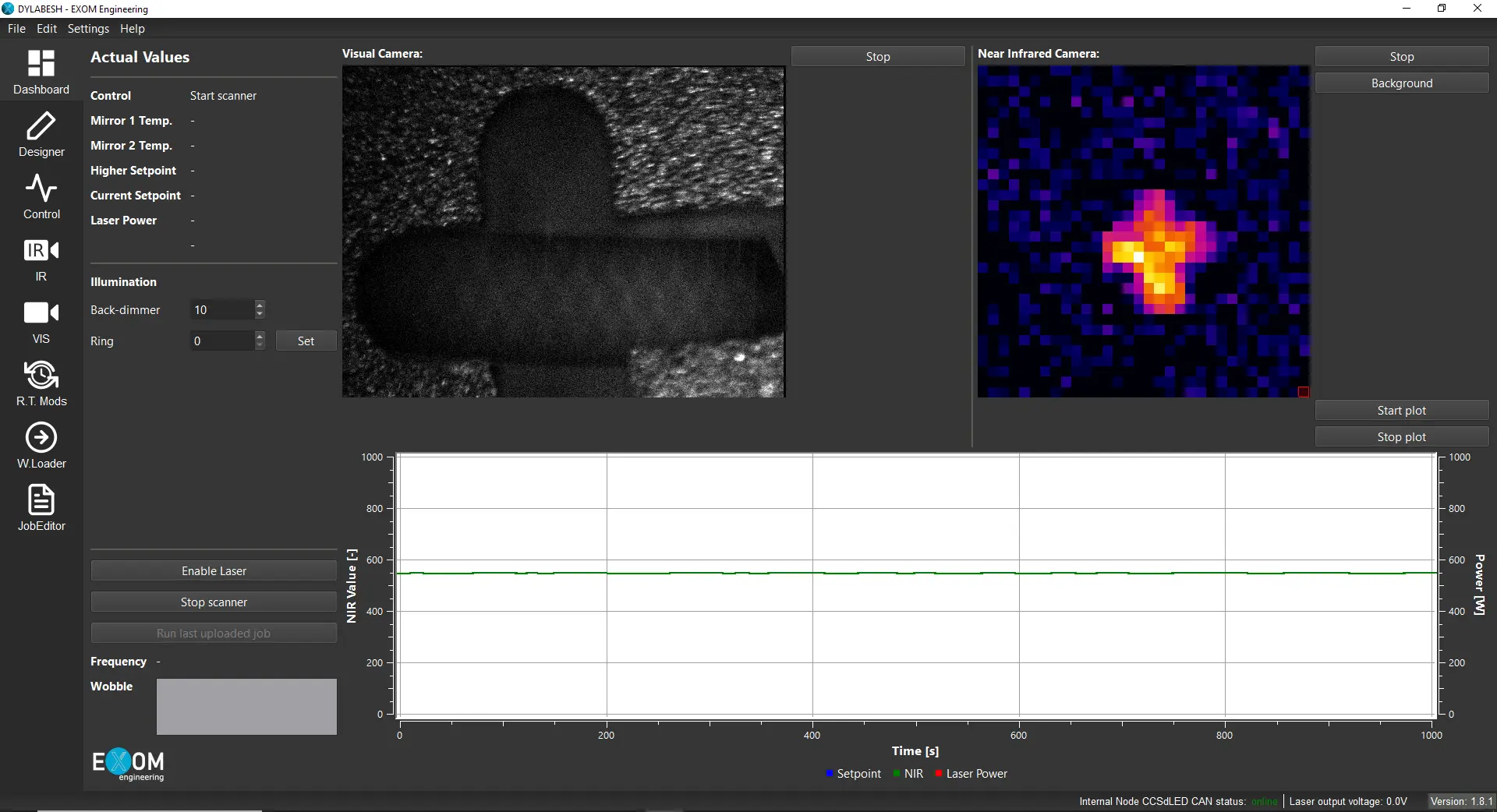The image size is (1497, 812).
Task: Click Background for the Near Infrared Camera
Action: click(x=1401, y=83)
